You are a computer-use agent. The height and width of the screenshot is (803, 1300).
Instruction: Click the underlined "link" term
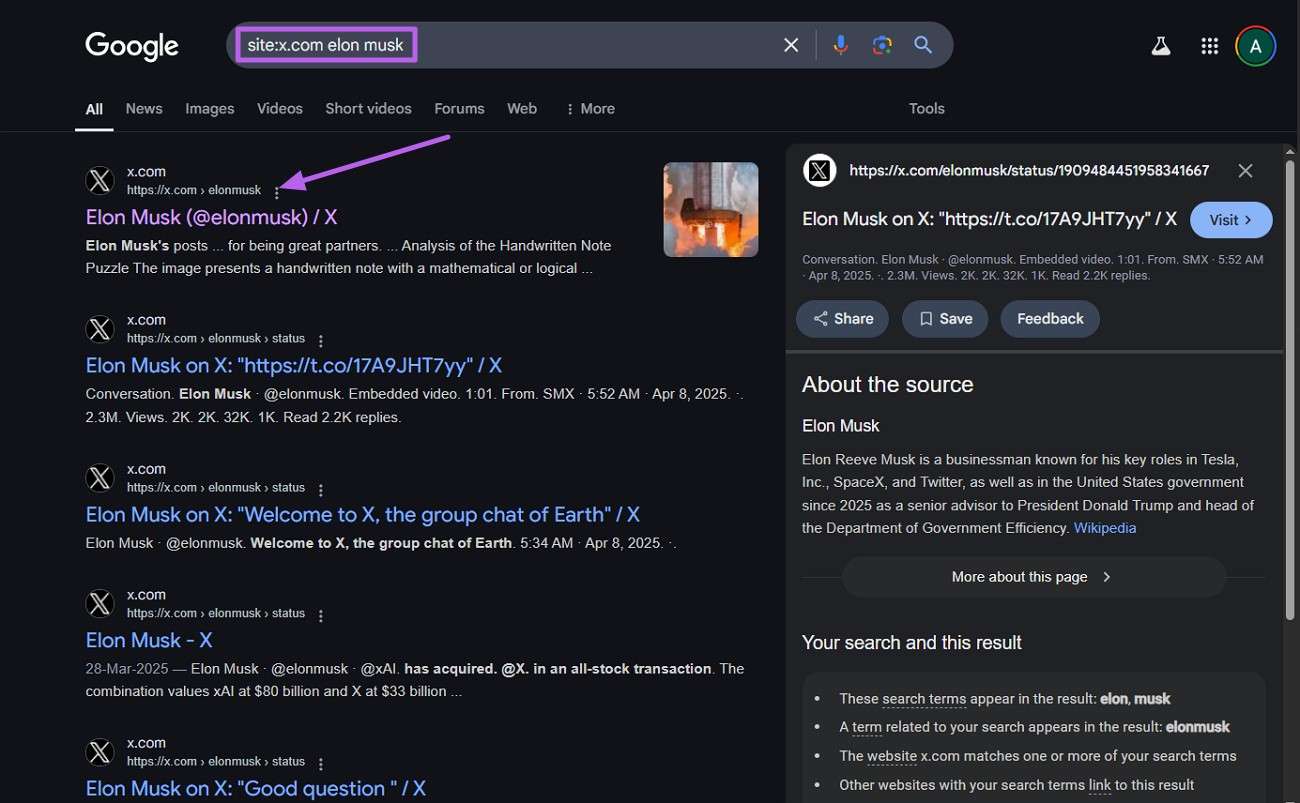pos(1100,785)
